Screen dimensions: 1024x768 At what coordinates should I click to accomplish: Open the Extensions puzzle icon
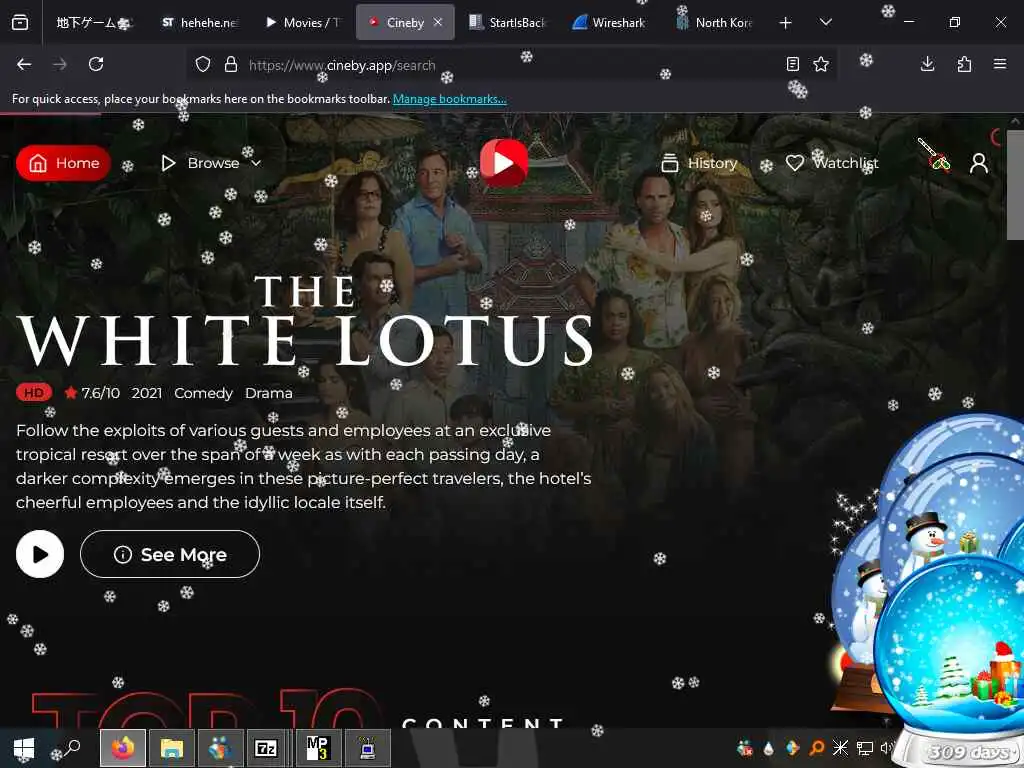[x=964, y=64]
